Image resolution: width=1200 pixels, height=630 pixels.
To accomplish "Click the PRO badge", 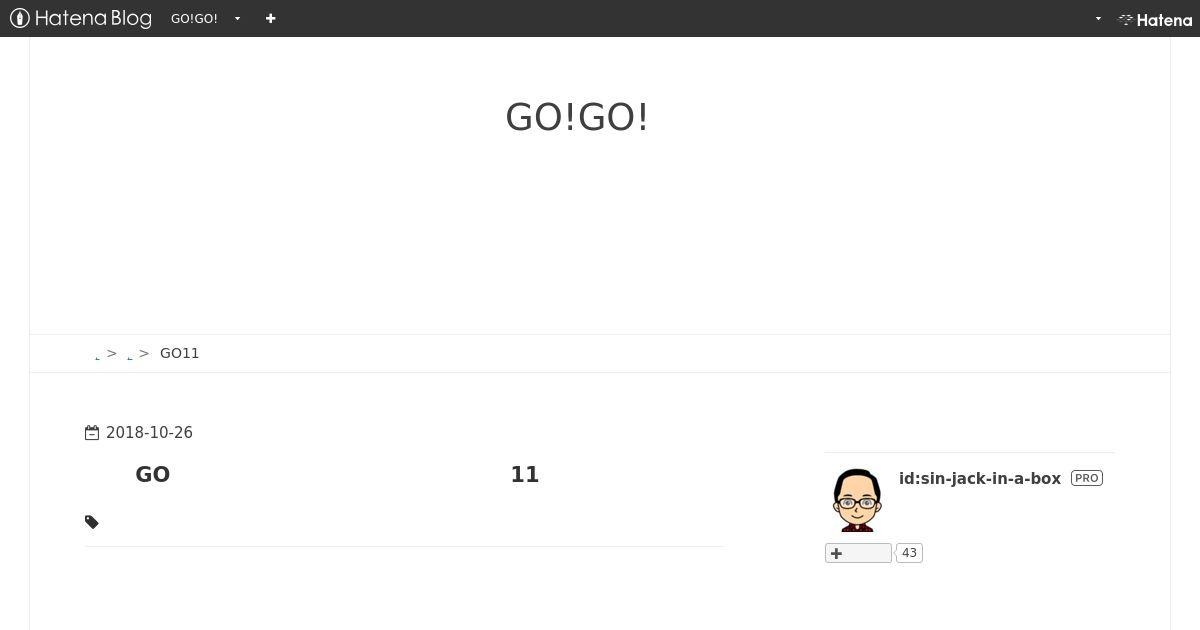I will 1087,478.
